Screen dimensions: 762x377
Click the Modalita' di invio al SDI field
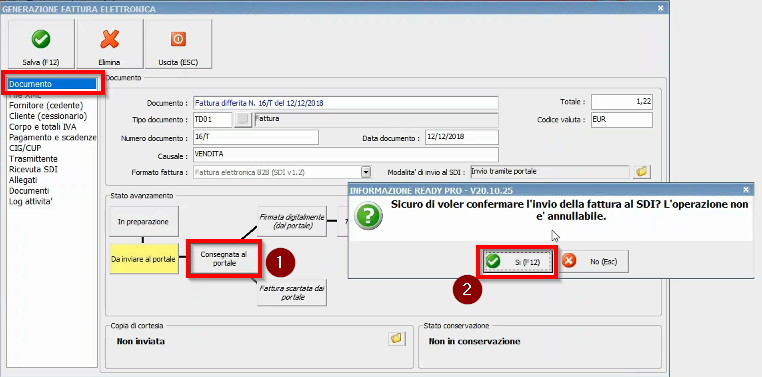point(551,171)
